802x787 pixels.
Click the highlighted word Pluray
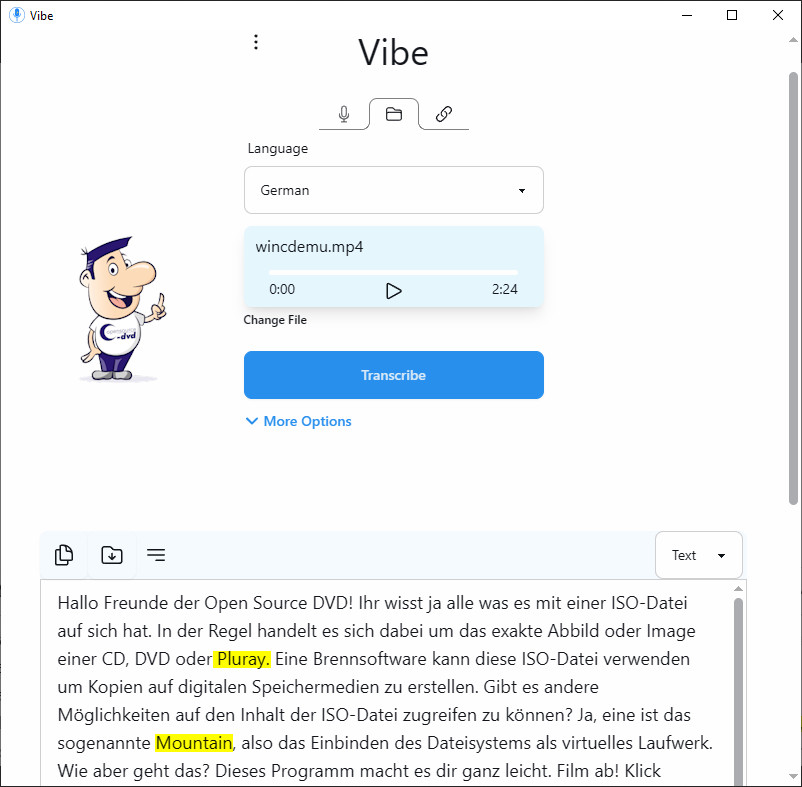[242, 659]
